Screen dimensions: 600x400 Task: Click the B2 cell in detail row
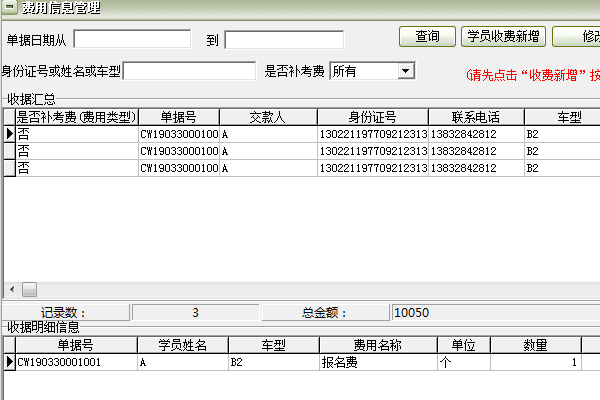[x=274, y=362]
